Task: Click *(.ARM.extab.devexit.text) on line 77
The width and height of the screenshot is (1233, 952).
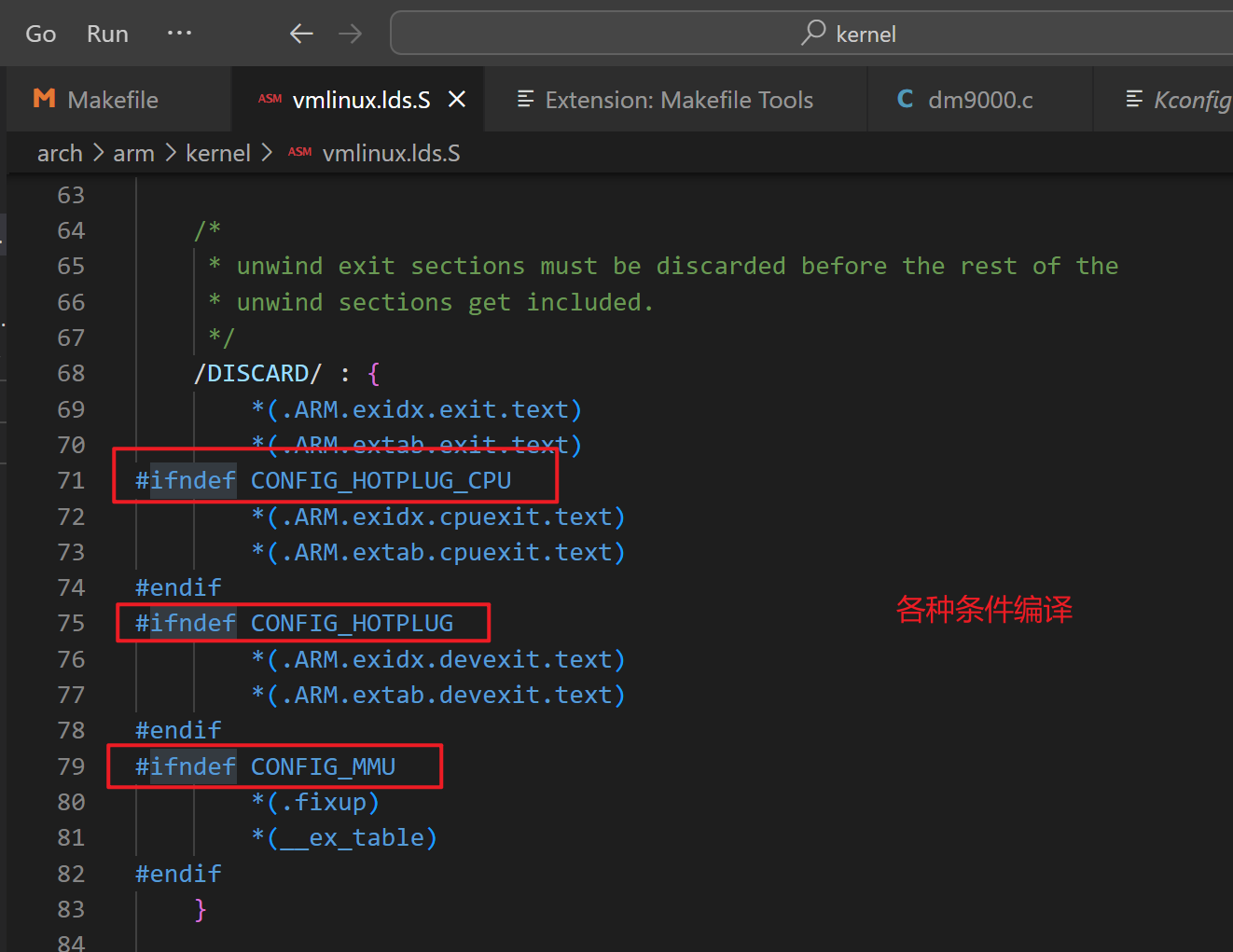Action: coord(438,696)
